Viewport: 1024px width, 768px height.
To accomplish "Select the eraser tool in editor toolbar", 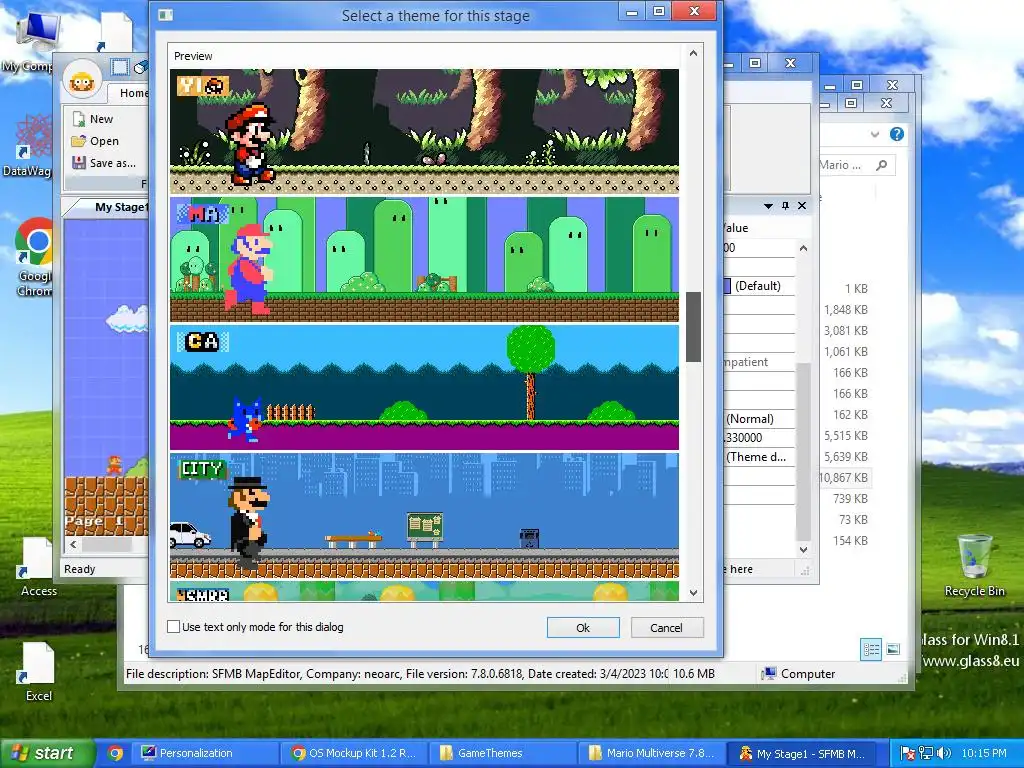I will [140, 67].
